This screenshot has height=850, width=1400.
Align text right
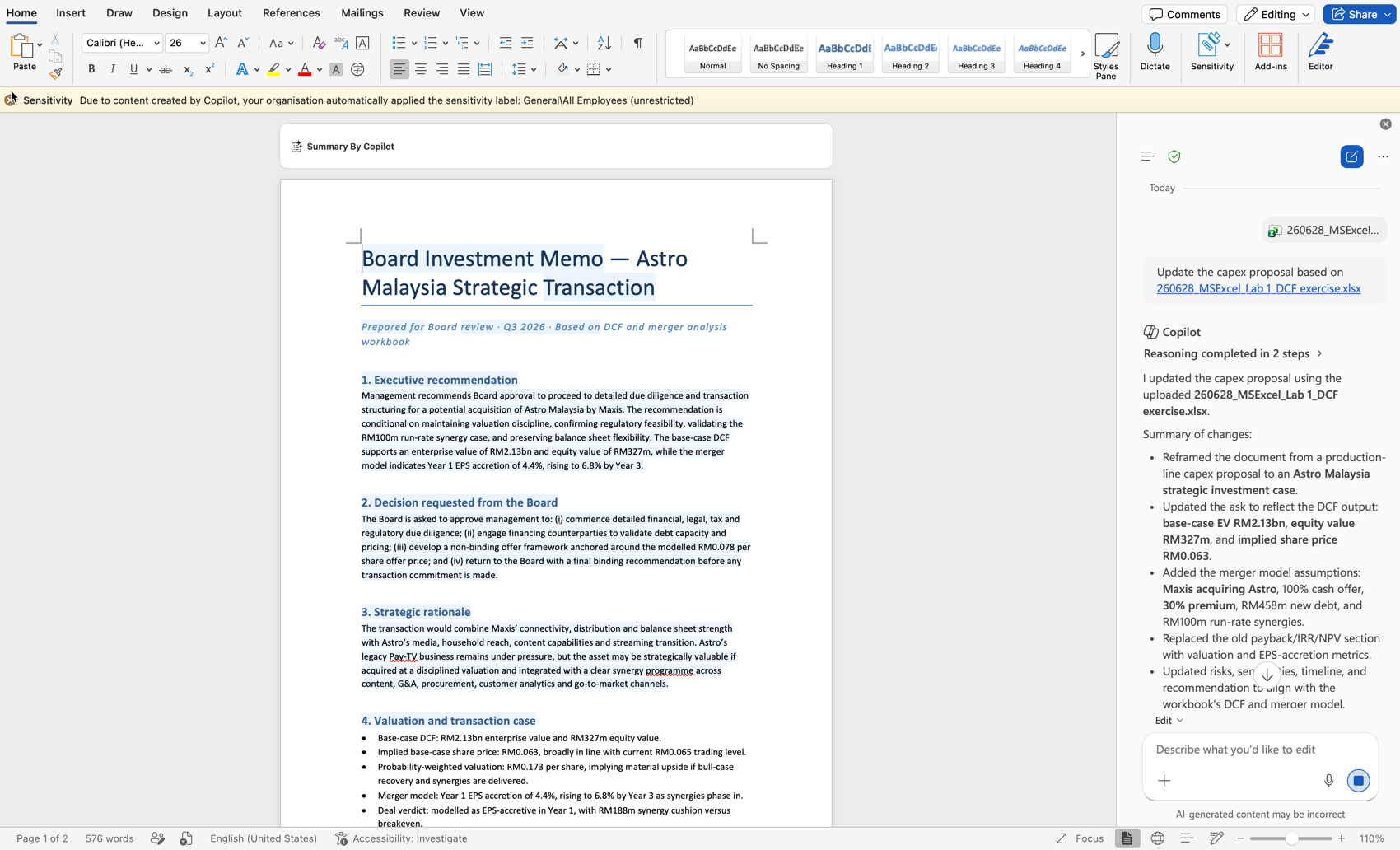[442, 69]
